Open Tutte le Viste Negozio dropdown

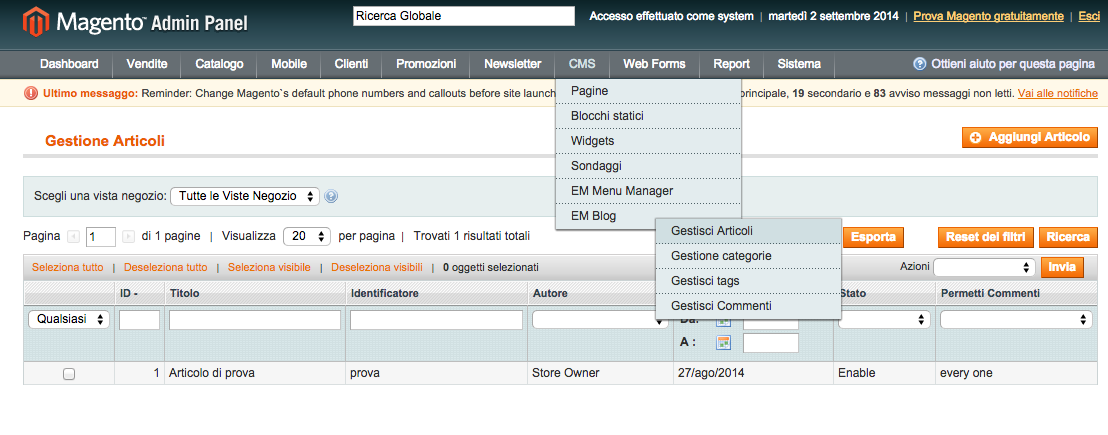click(x=245, y=196)
